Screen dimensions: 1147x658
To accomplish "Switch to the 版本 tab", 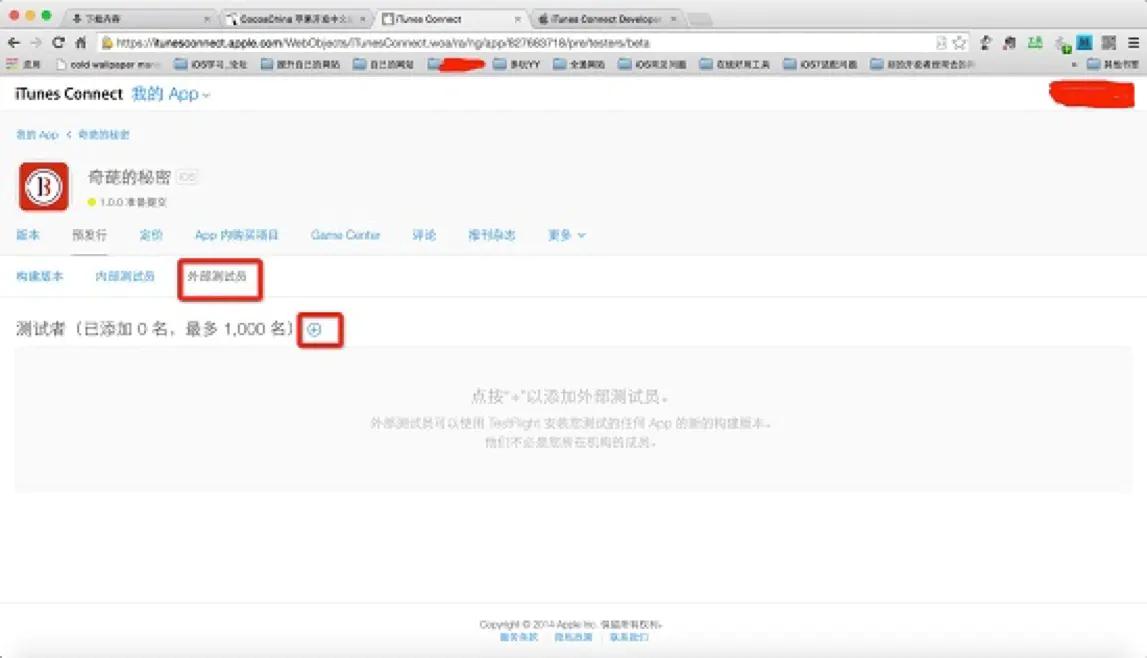I will (x=28, y=235).
